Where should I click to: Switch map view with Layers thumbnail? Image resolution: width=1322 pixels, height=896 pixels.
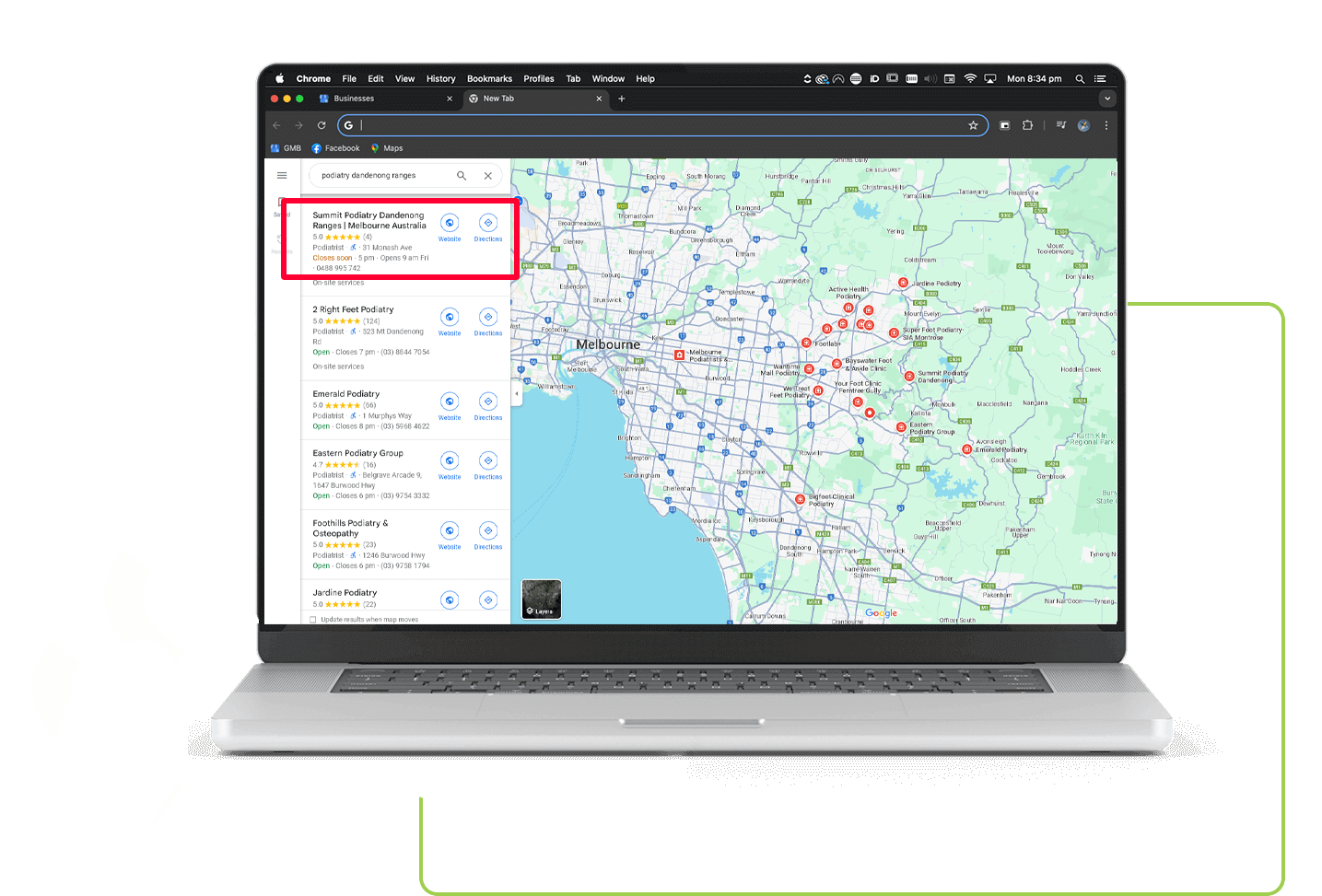point(542,599)
